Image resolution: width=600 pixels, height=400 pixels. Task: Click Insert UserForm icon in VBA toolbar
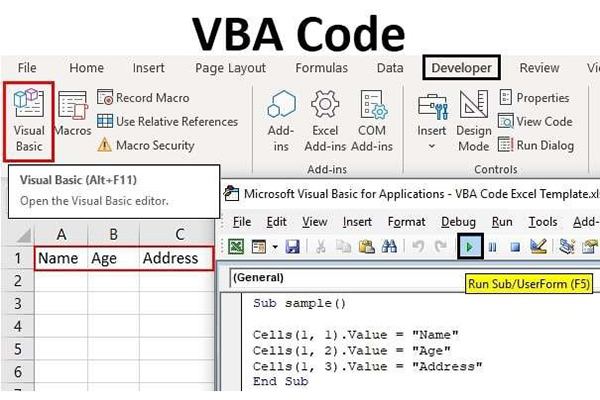259,247
